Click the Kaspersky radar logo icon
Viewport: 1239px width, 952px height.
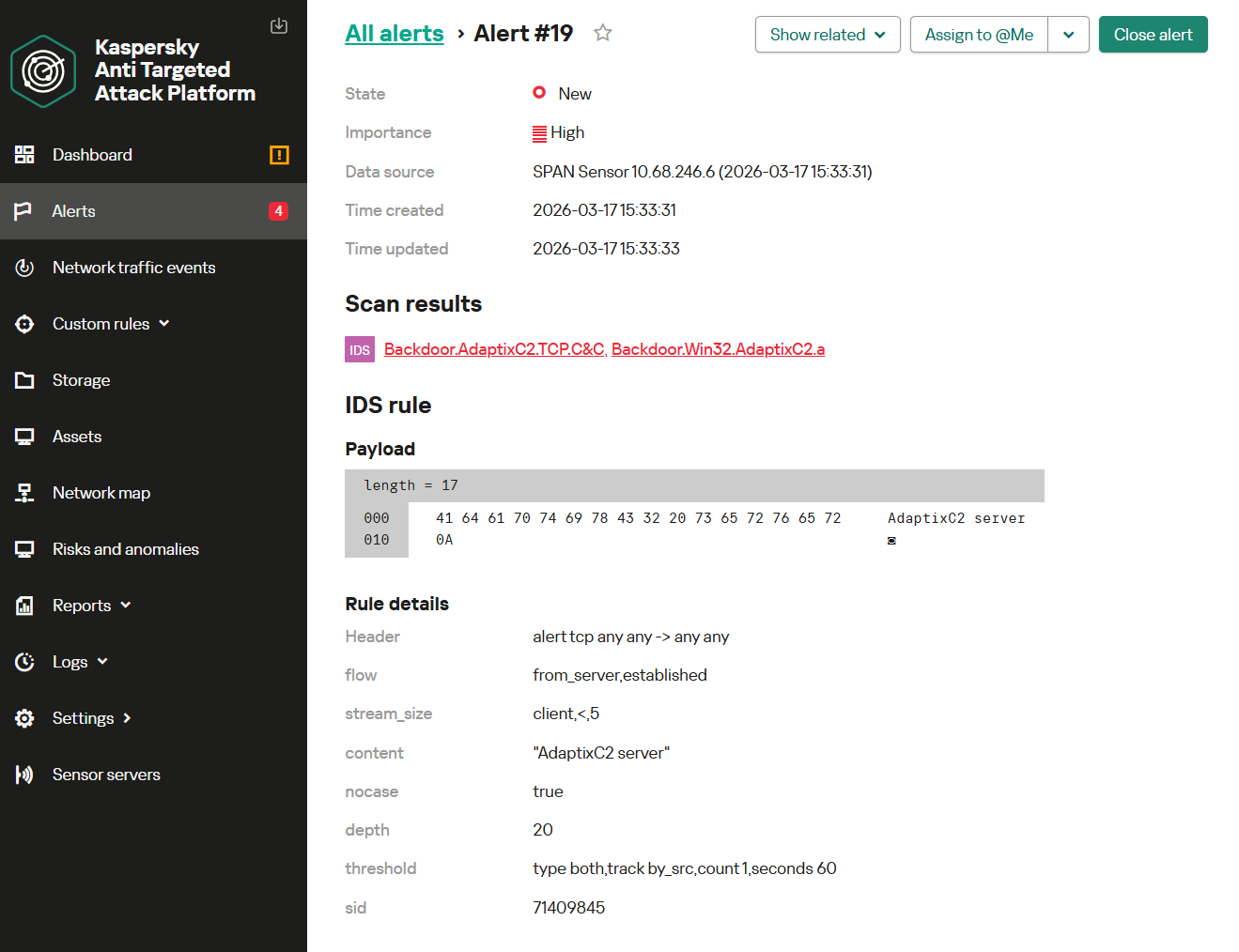43,71
